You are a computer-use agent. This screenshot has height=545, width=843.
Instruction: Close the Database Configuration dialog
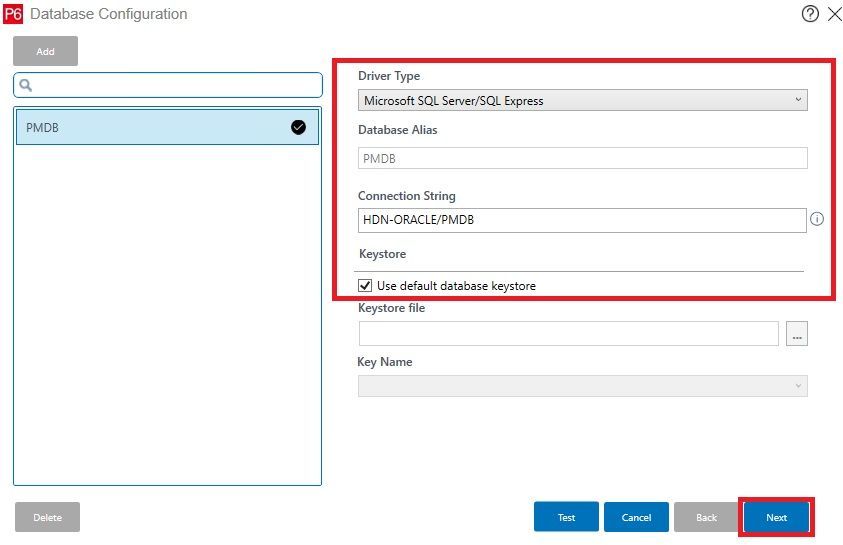(x=834, y=13)
